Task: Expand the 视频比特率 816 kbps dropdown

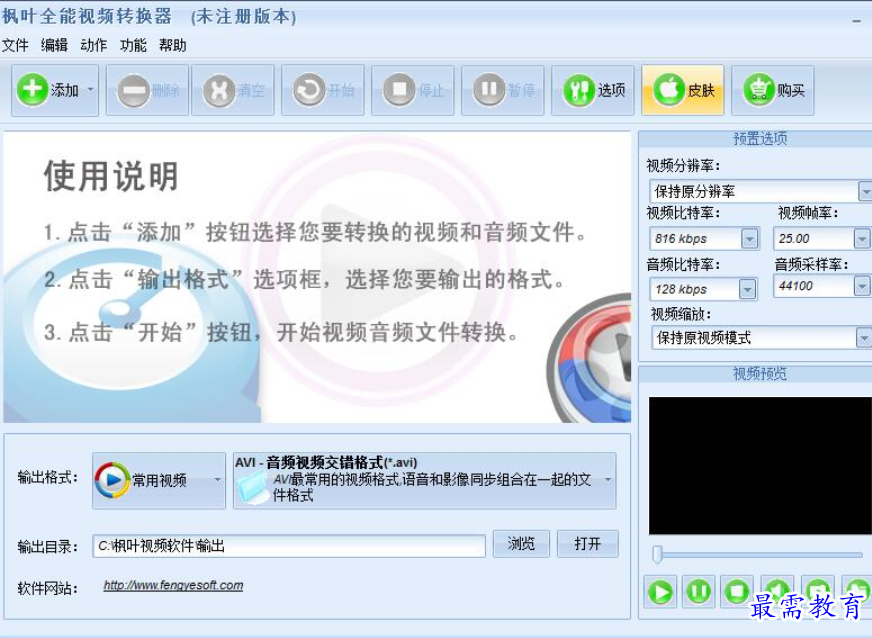Action: click(749, 239)
